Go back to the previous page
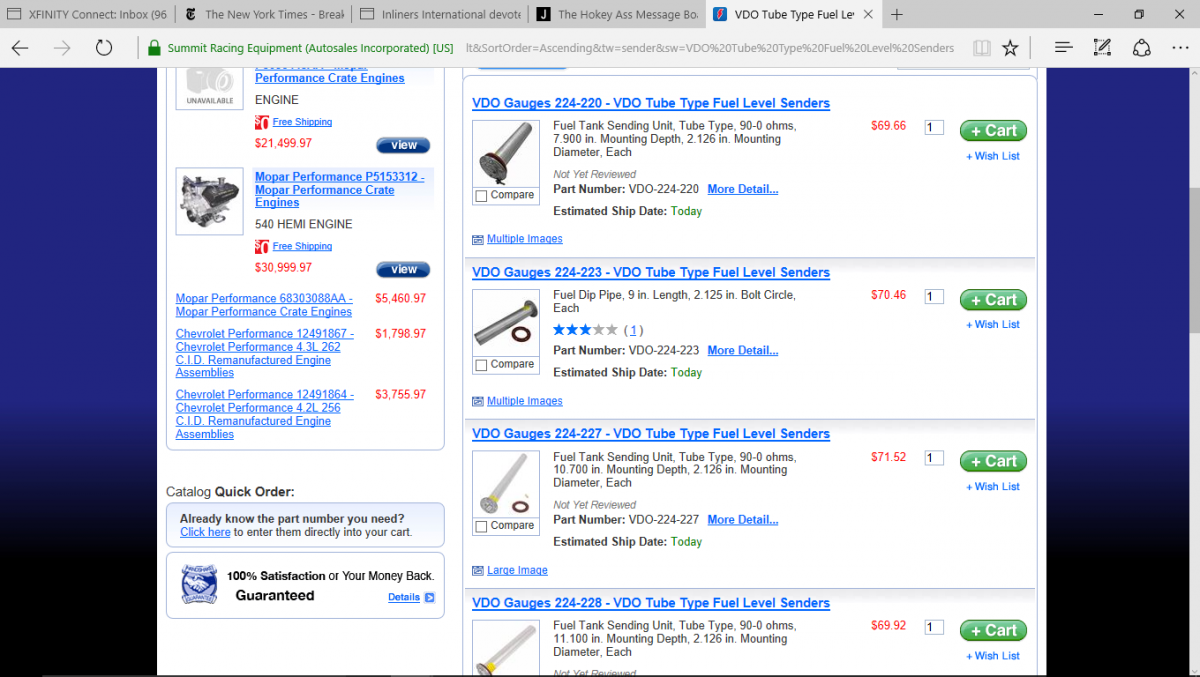 (x=20, y=48)
